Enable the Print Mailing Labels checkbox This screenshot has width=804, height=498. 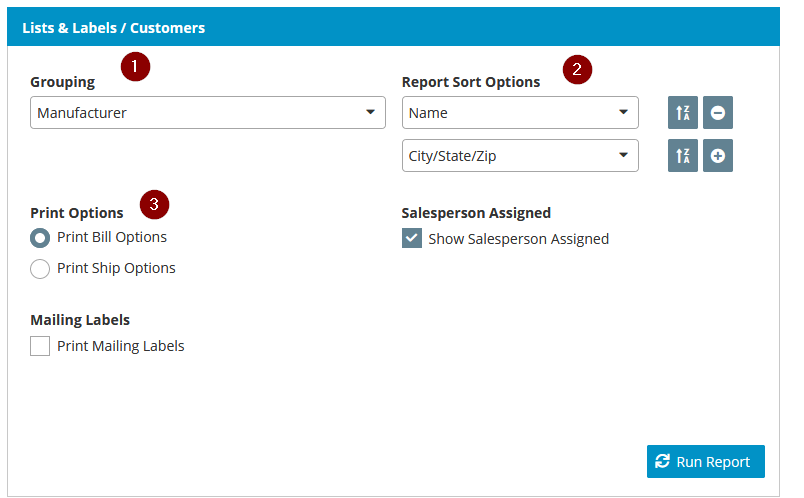point(40,346)
